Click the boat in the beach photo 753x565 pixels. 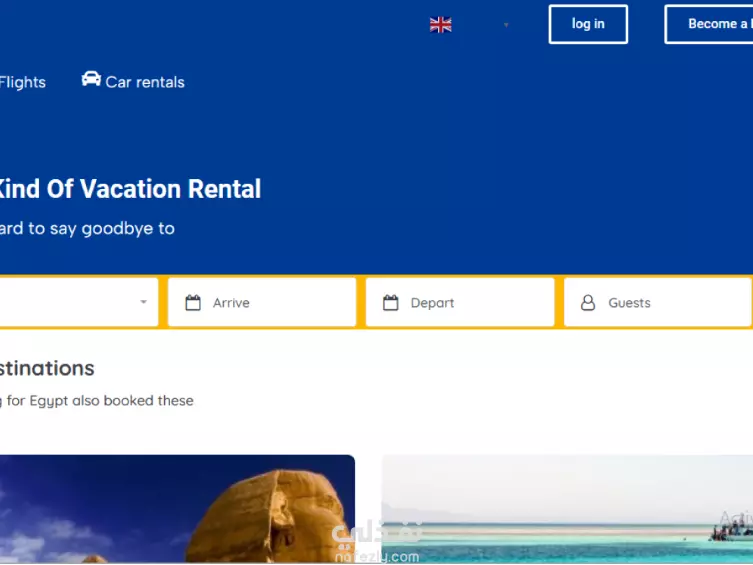[x=731, y=526]
